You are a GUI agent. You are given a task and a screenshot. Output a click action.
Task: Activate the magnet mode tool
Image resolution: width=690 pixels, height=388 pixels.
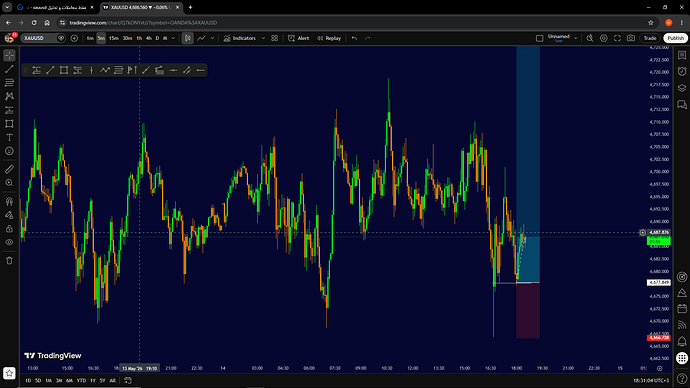[x=9, y=201]
